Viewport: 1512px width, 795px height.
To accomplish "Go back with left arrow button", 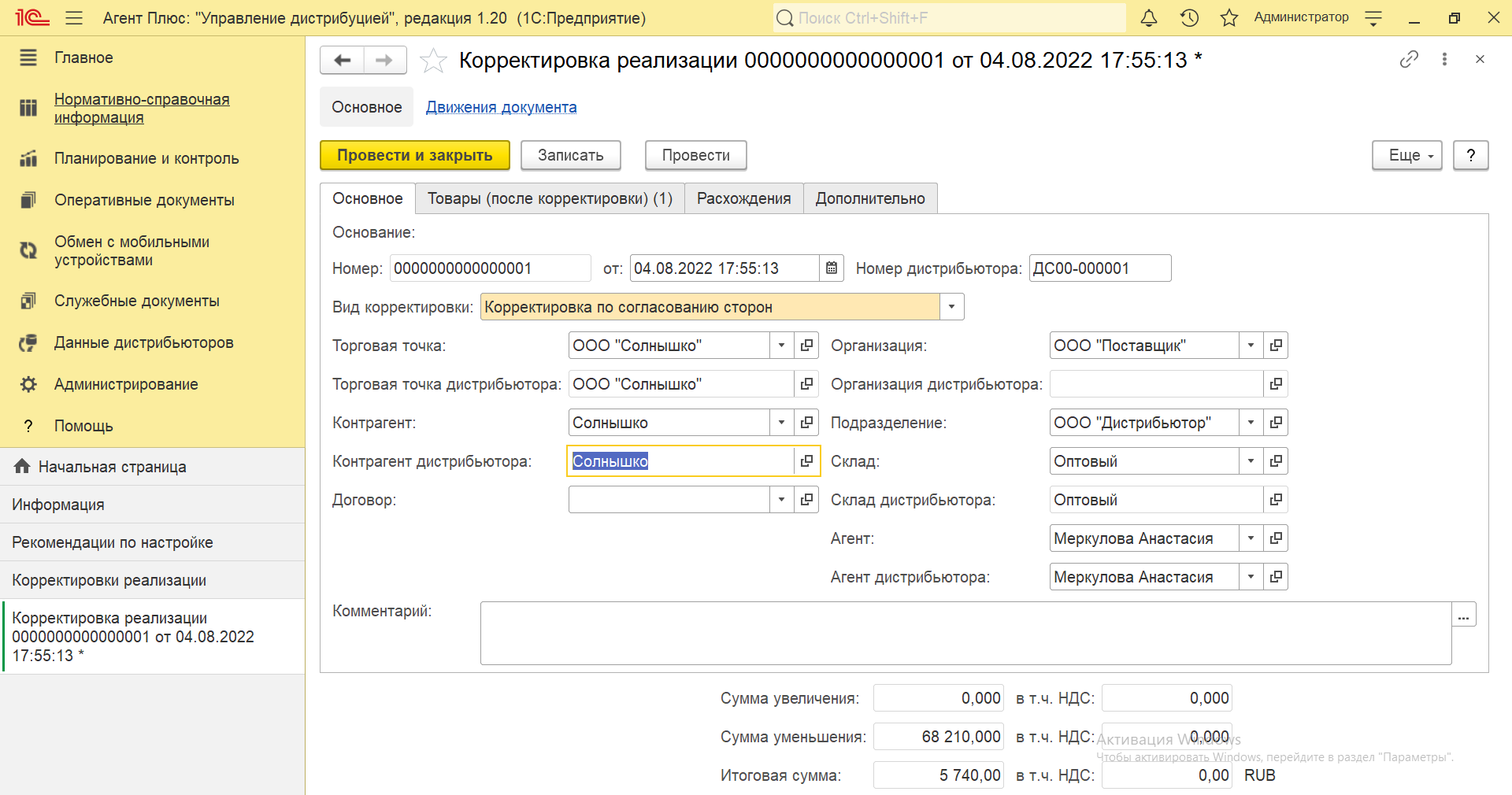I will 343,60.
